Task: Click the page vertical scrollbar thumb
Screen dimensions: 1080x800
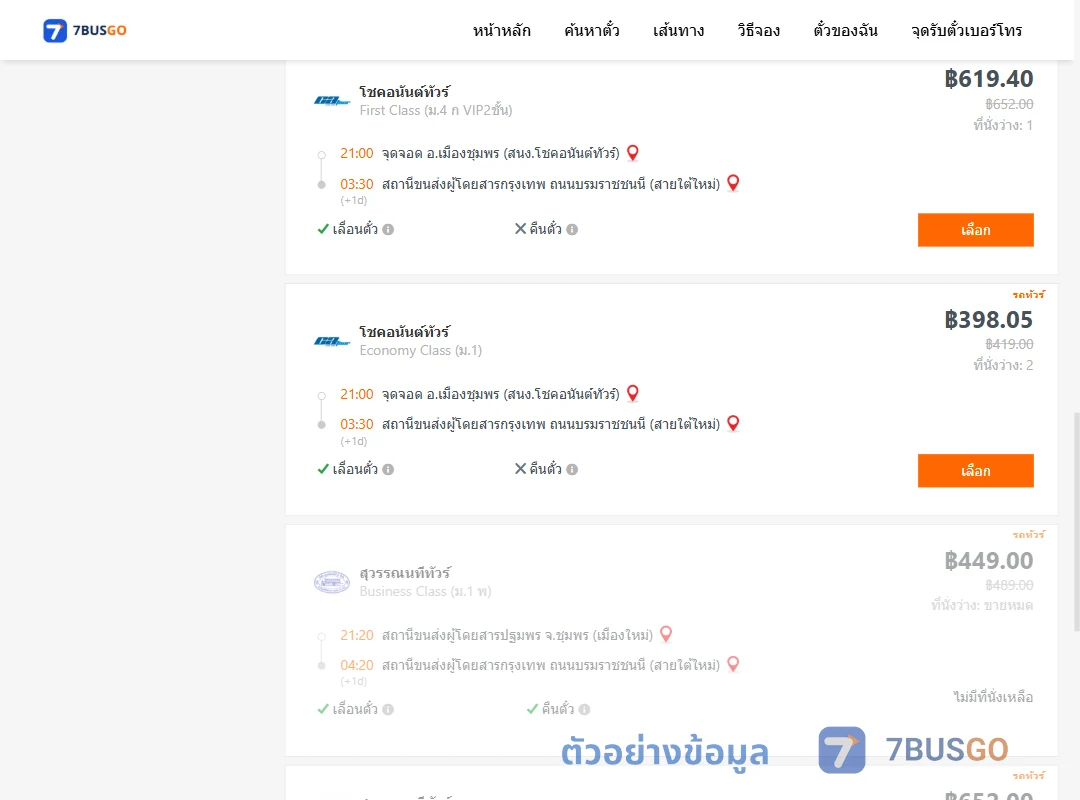Action: pyautogui.click(x=1077, y=522)
